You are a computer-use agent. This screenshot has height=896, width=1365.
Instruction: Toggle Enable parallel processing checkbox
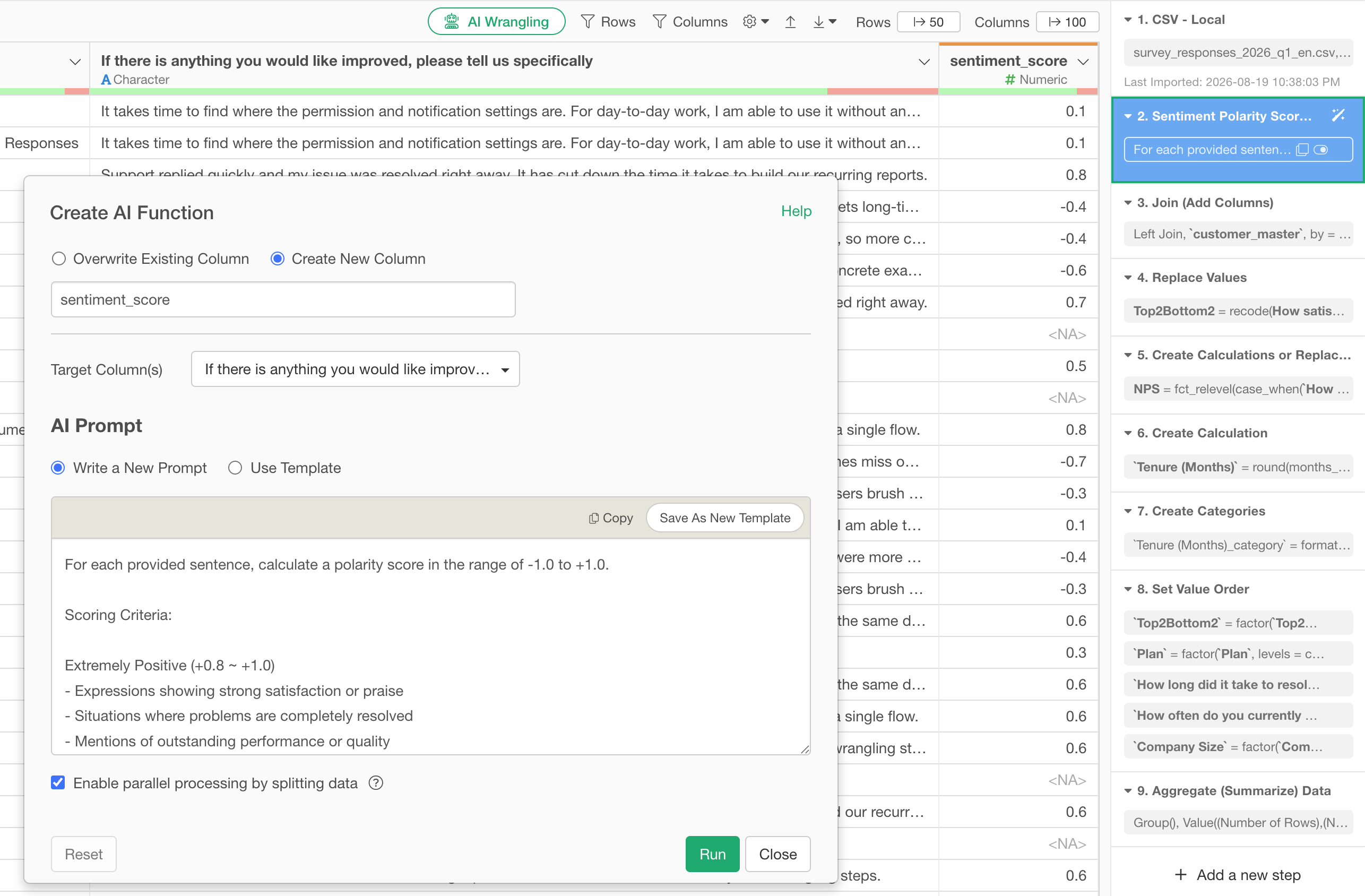[58, 782]
